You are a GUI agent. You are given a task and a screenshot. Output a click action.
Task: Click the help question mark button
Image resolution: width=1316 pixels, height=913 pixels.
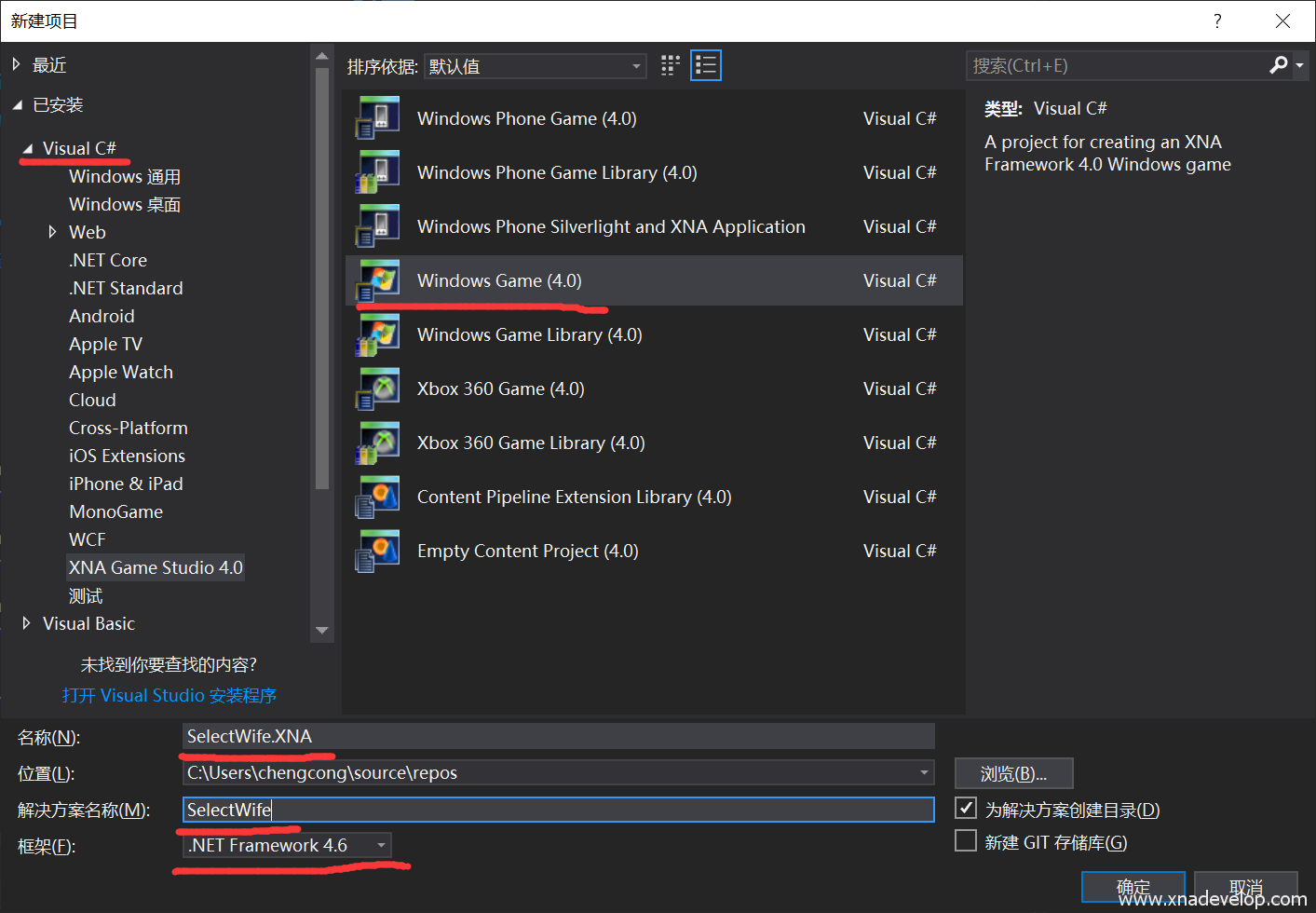(1217, 21)
